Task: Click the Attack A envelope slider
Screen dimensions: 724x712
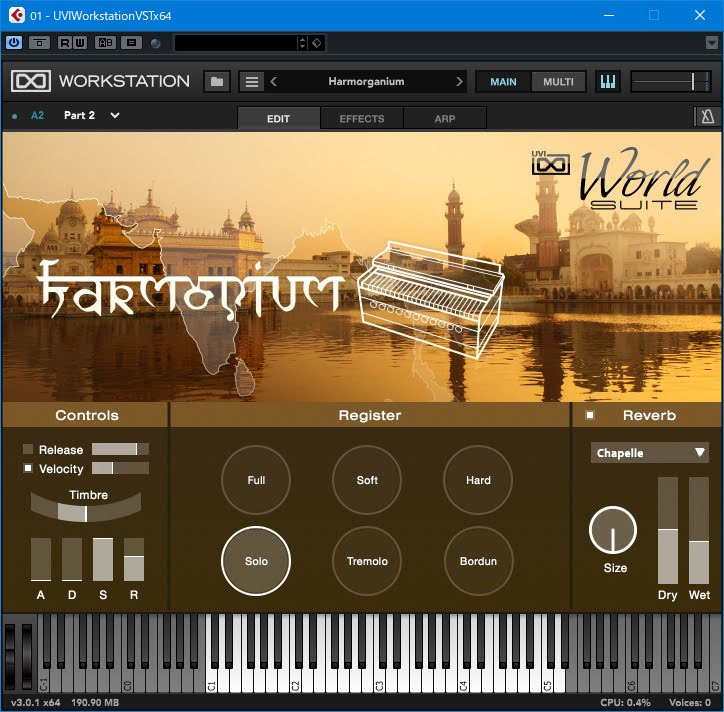Action: pyautogui.click(x=41, y=559)
